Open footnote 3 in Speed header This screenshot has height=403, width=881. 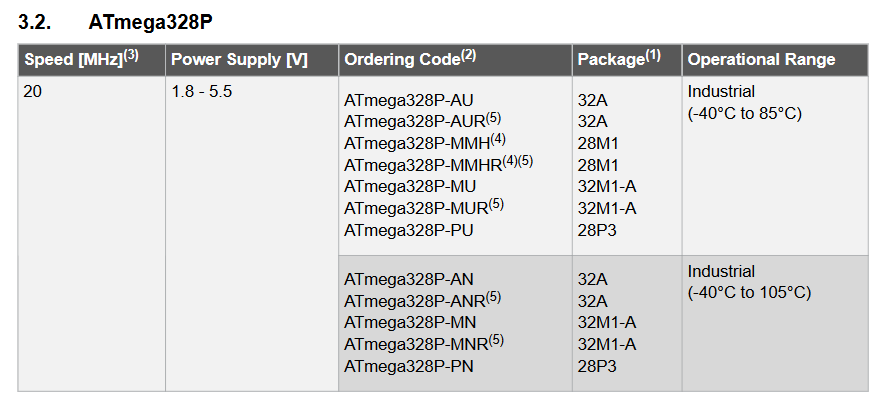131,55
